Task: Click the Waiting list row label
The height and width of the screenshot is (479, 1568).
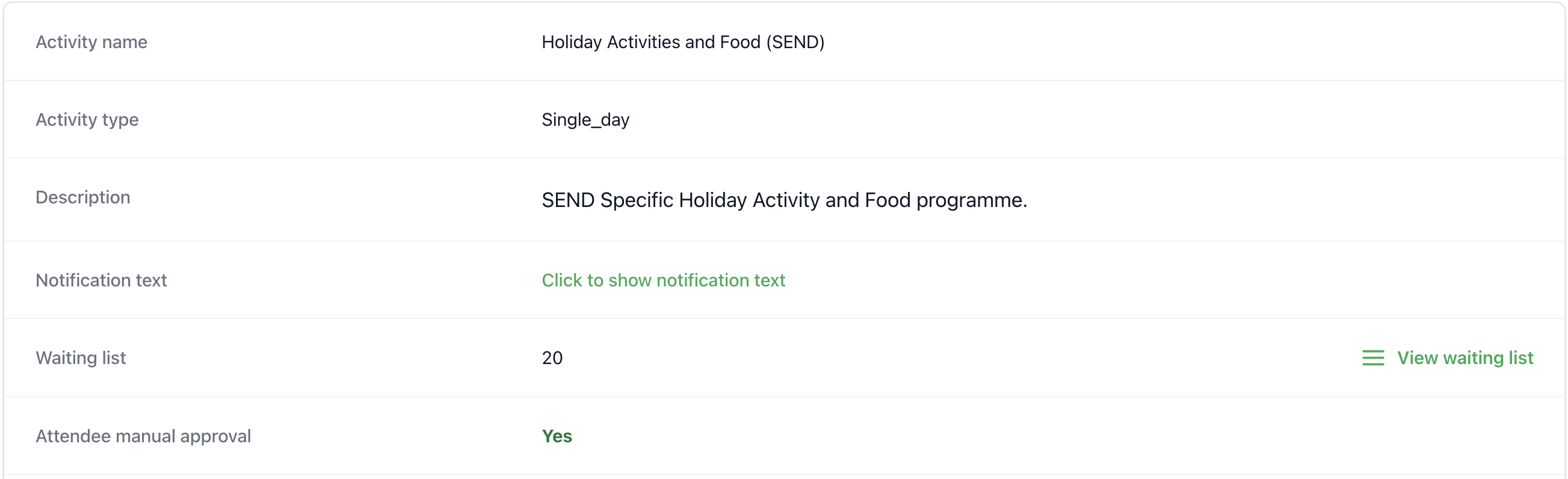Action: (x=81, y=358)
